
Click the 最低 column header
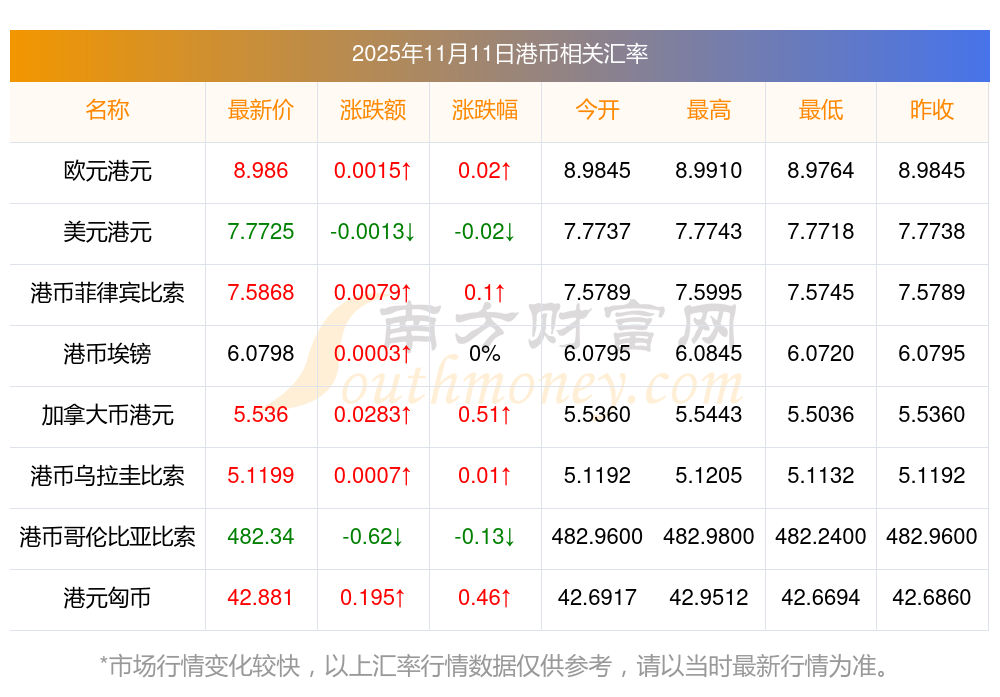(821, 110)
